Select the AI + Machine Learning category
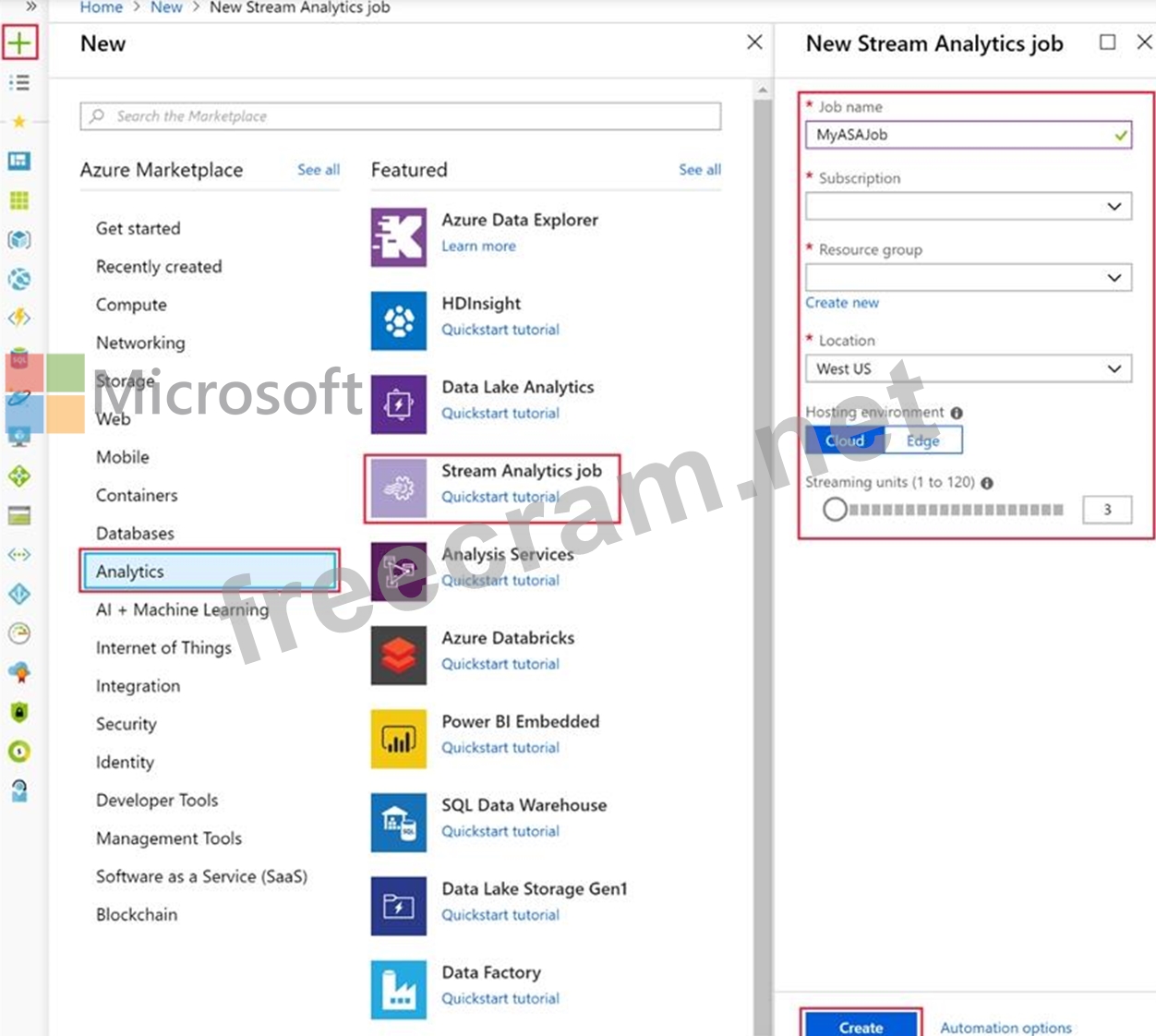Viewport: 1156px width, 1036px height. click(x=182, y=609)
